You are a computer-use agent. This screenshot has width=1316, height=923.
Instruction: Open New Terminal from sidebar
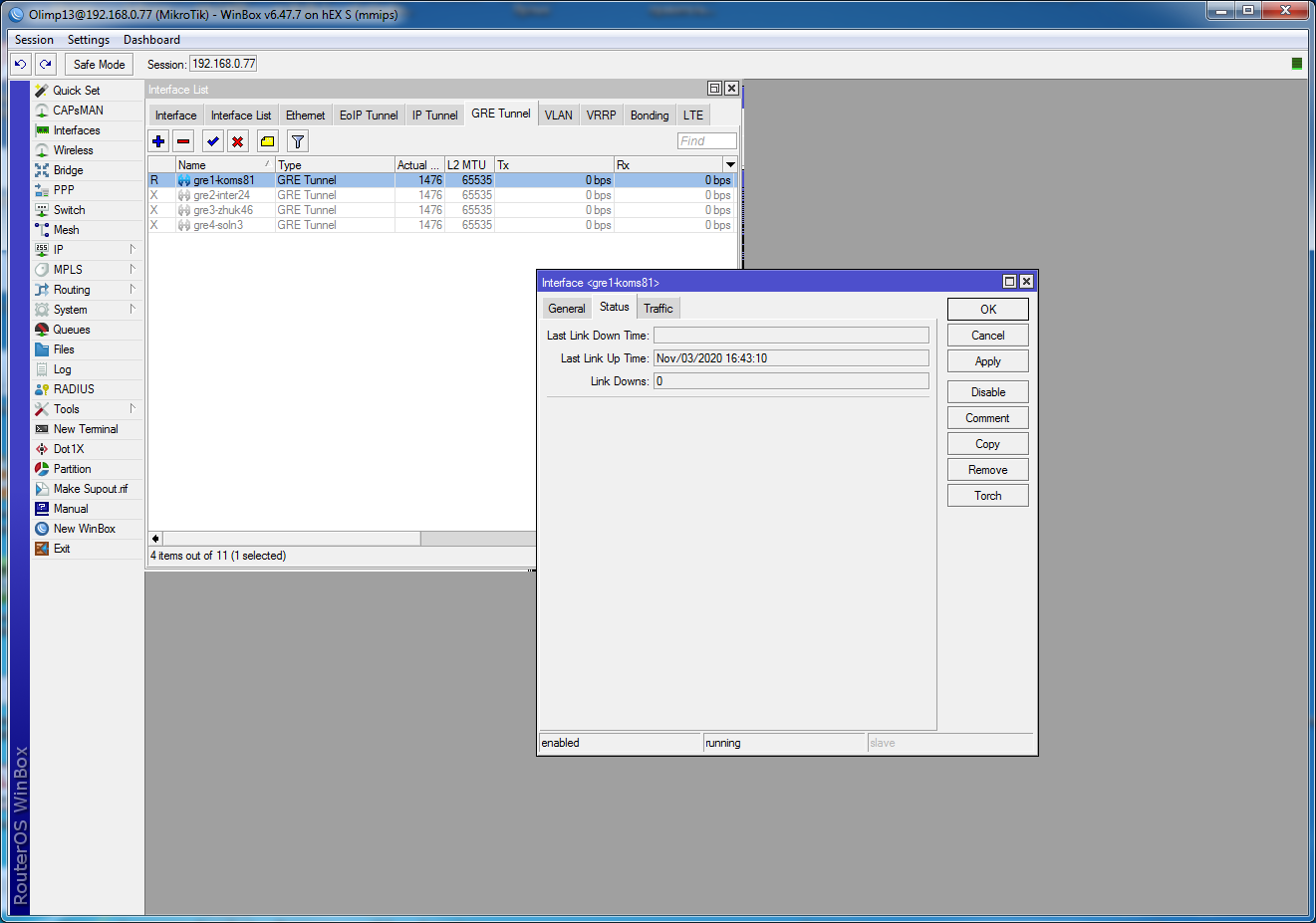(88, 429)
